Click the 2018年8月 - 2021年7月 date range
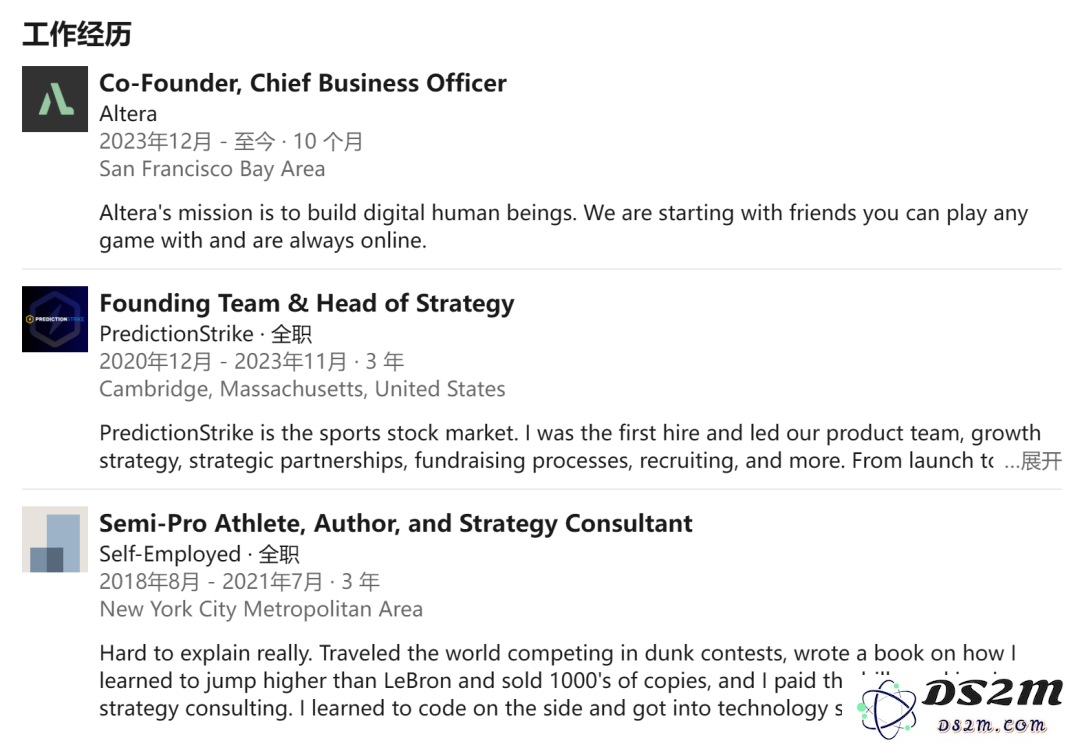1080x743 pixels. [211, 582]
